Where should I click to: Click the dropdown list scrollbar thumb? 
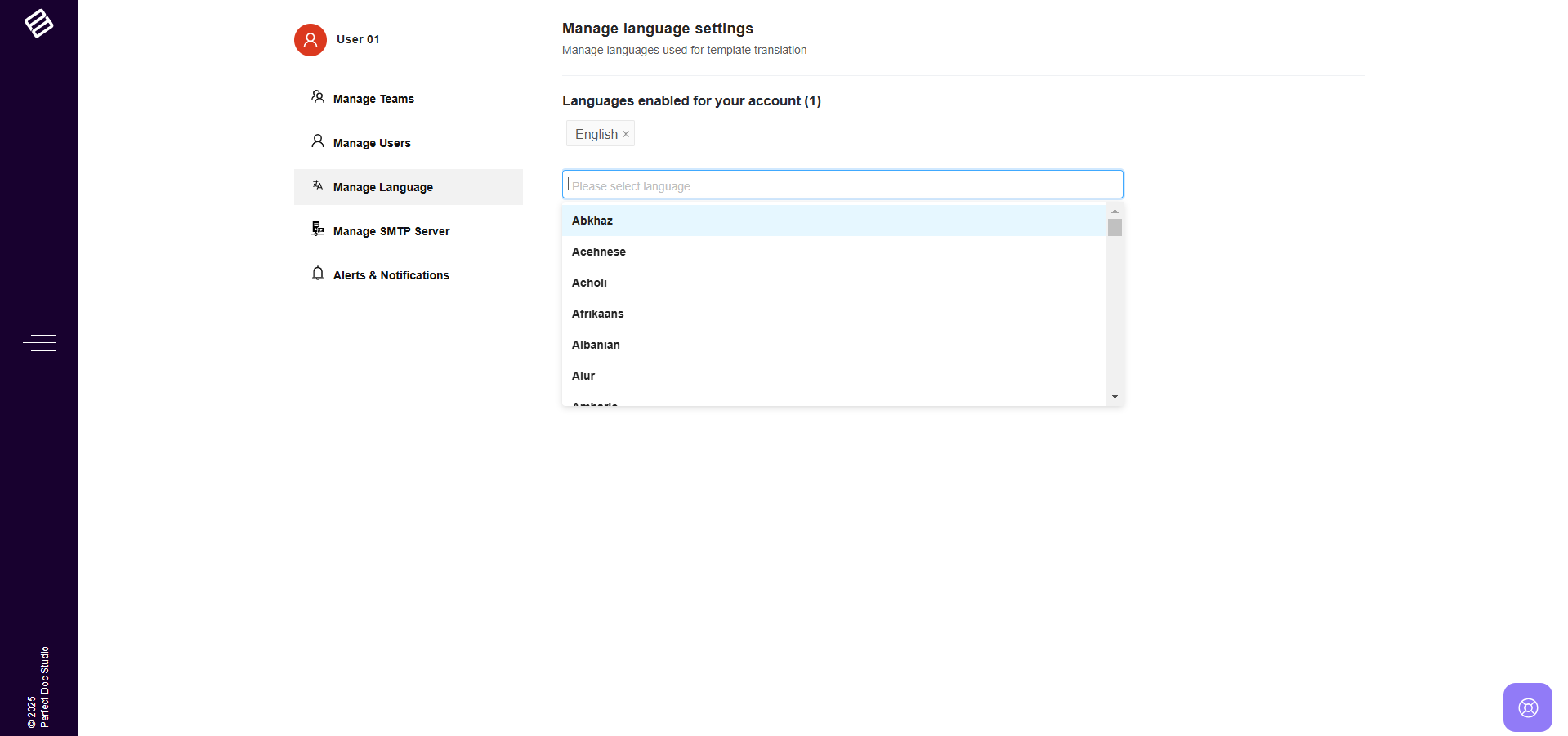(x=1115, y=228)
